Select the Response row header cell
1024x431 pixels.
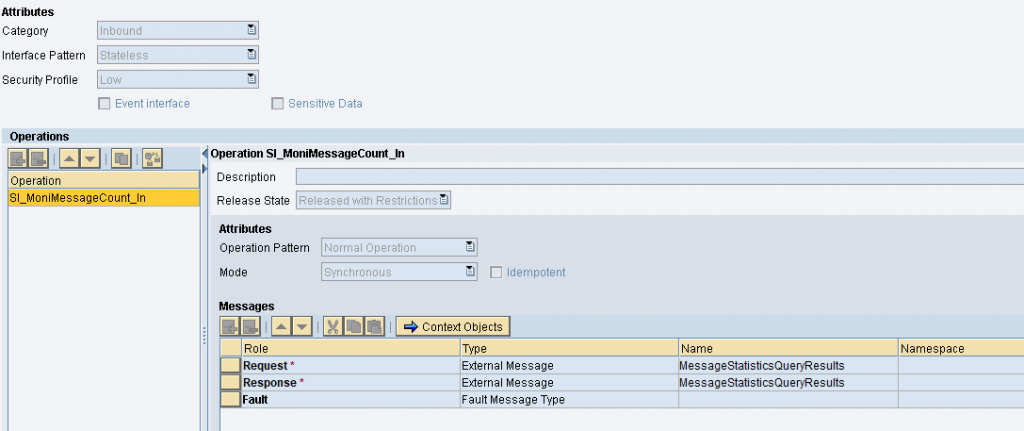pos(231,382)
